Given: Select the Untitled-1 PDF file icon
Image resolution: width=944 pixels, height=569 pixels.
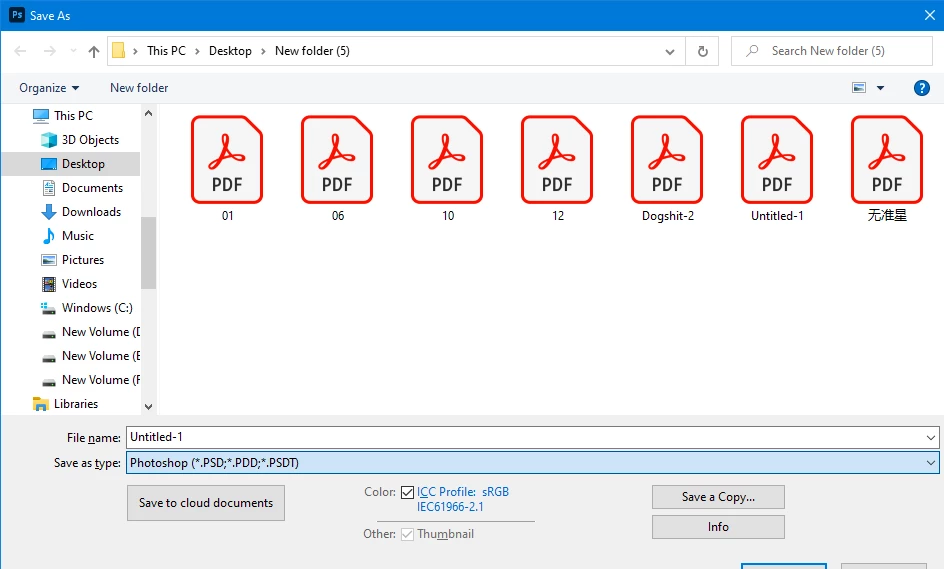Looking at the screenshot, I should pos(777,160).
